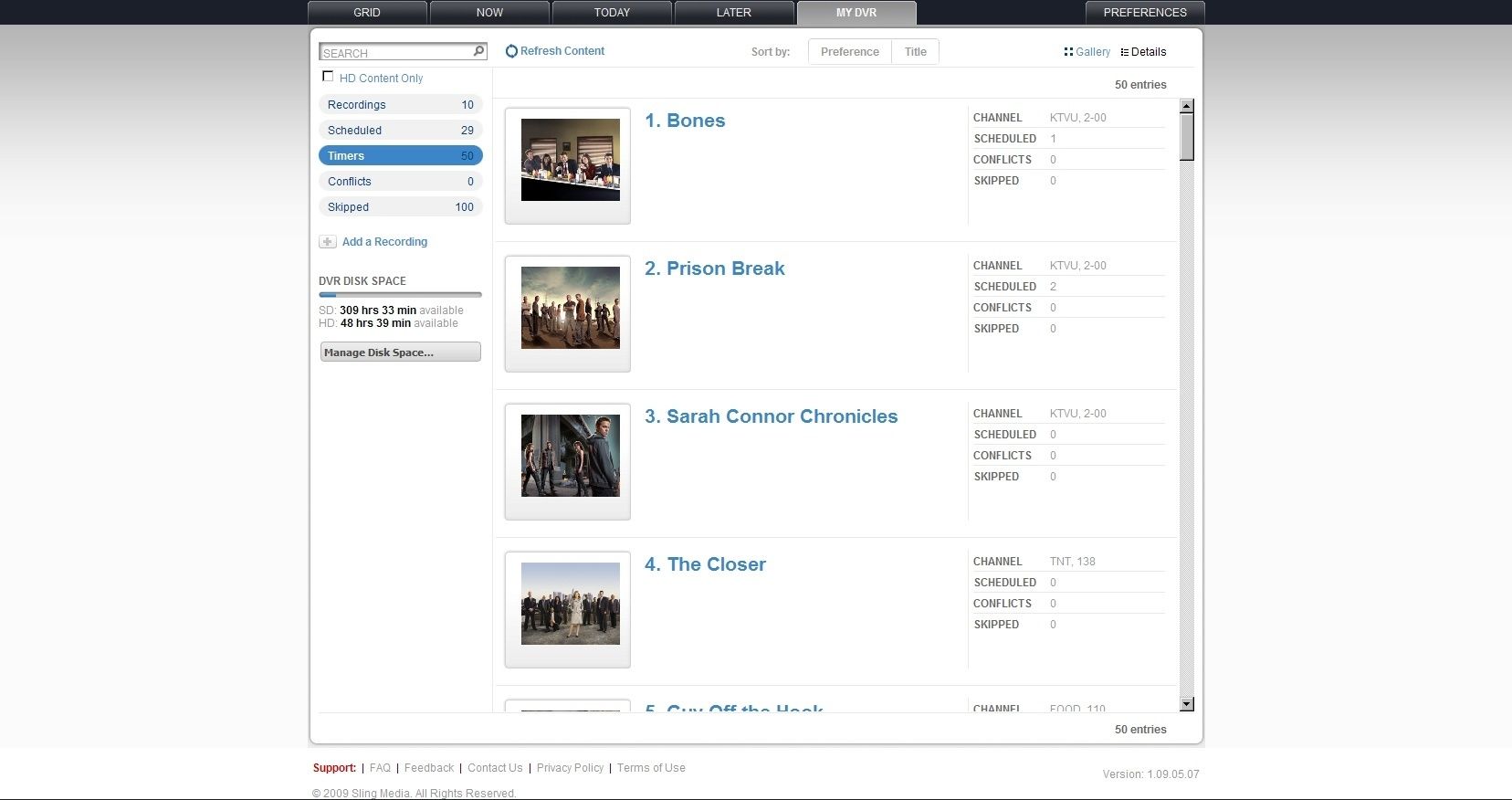Image resolution: width=1512 pixels, height=800 pixels.
Task: Click the Add a Recording link
Action: coord(384,242)
